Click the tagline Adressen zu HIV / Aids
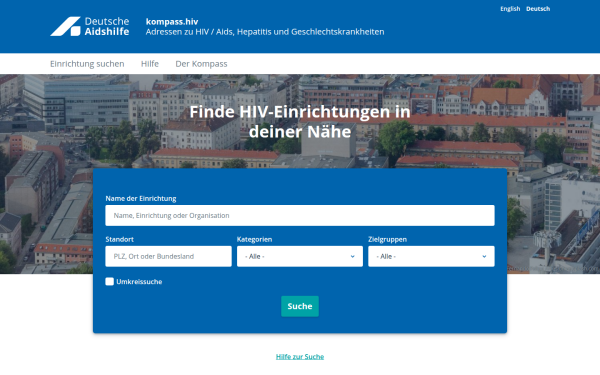Screen dimensions: 600x375 pyautogui.click(x=265, y=32)
